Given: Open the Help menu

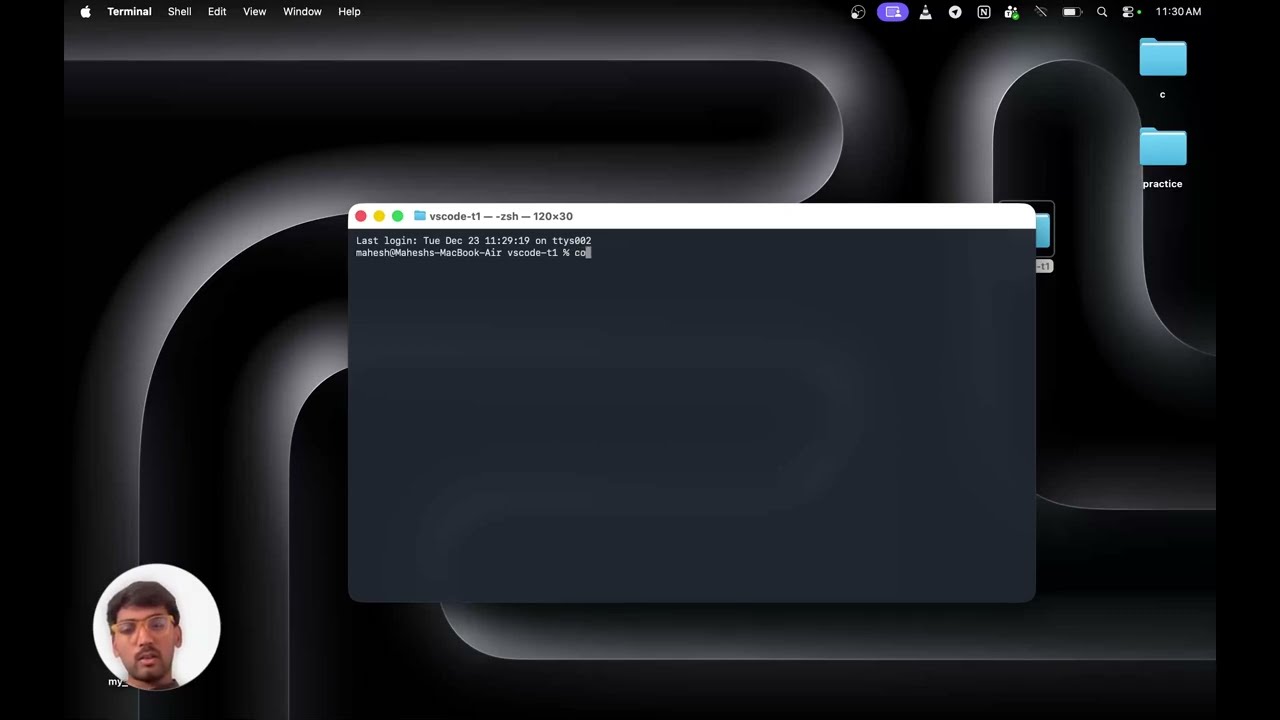Looking at the screenshot, I should coord(349,12).
